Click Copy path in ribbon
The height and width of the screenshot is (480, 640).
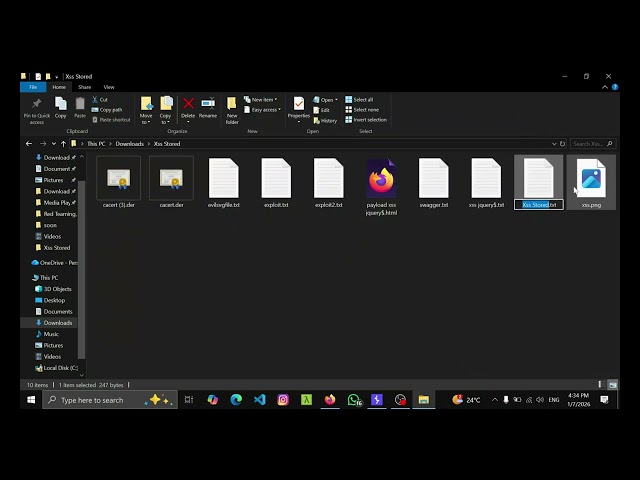107,110
